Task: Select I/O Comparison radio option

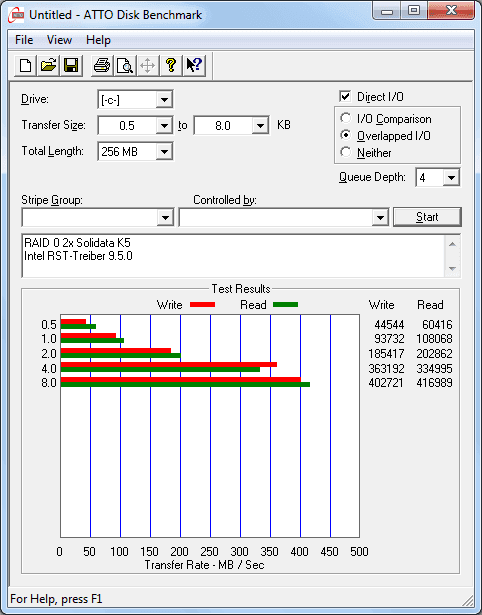Action: pyautogui.click(x=346, y=118)
